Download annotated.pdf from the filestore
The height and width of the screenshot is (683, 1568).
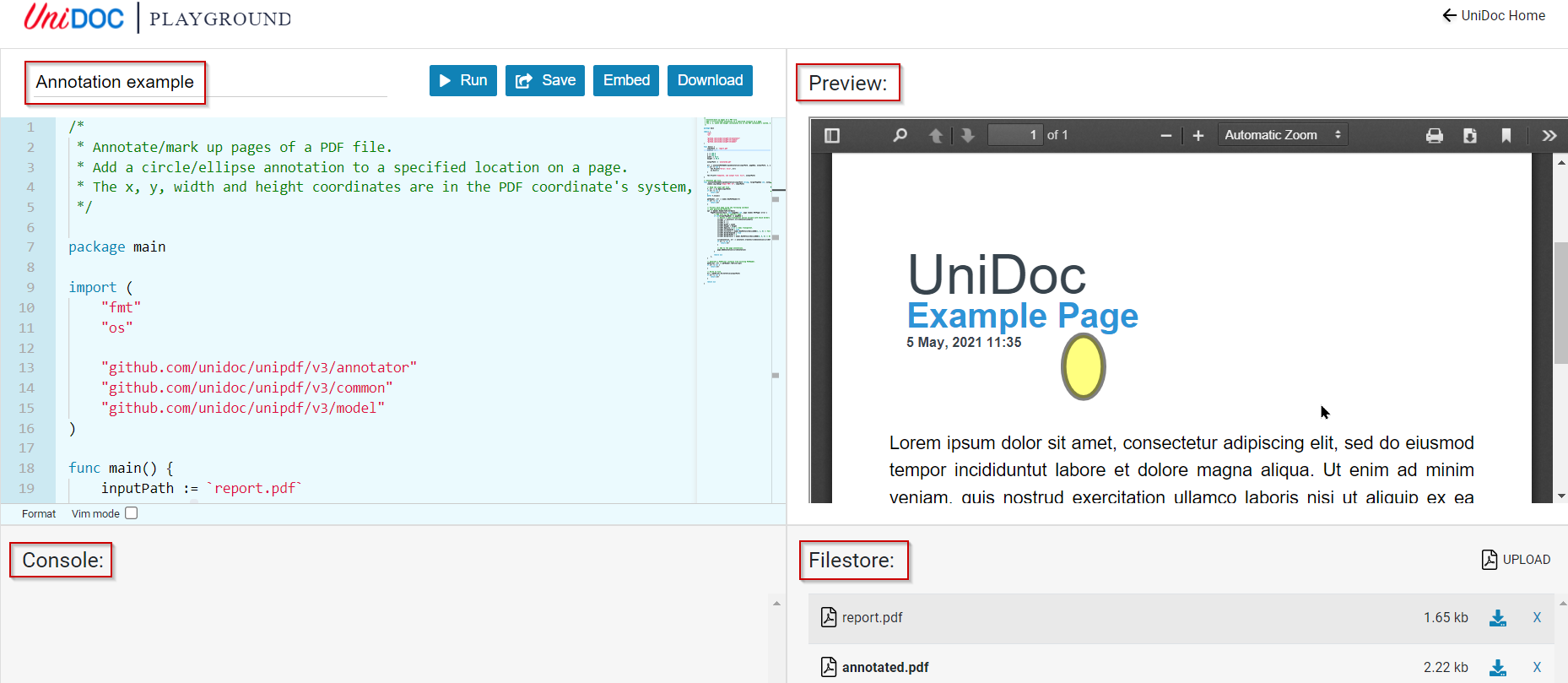pyautogui.click(x=1497, y=668)
